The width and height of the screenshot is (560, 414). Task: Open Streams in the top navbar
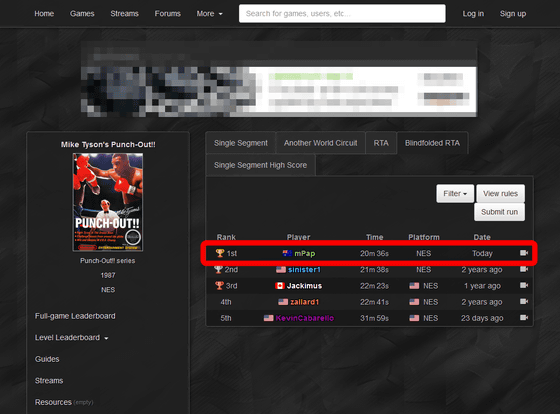tap(124, 14)
